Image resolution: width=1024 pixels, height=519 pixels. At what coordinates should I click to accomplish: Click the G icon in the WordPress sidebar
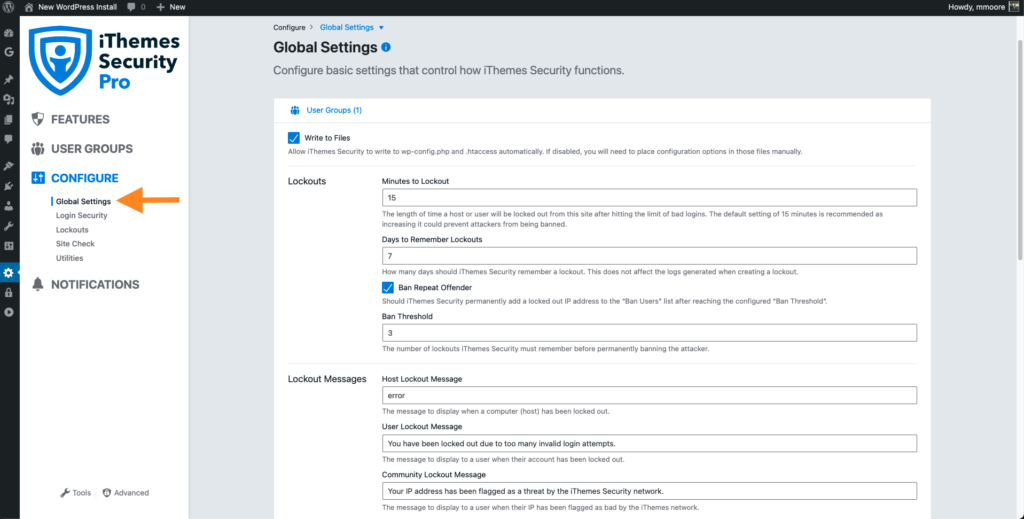click(8, 52)
